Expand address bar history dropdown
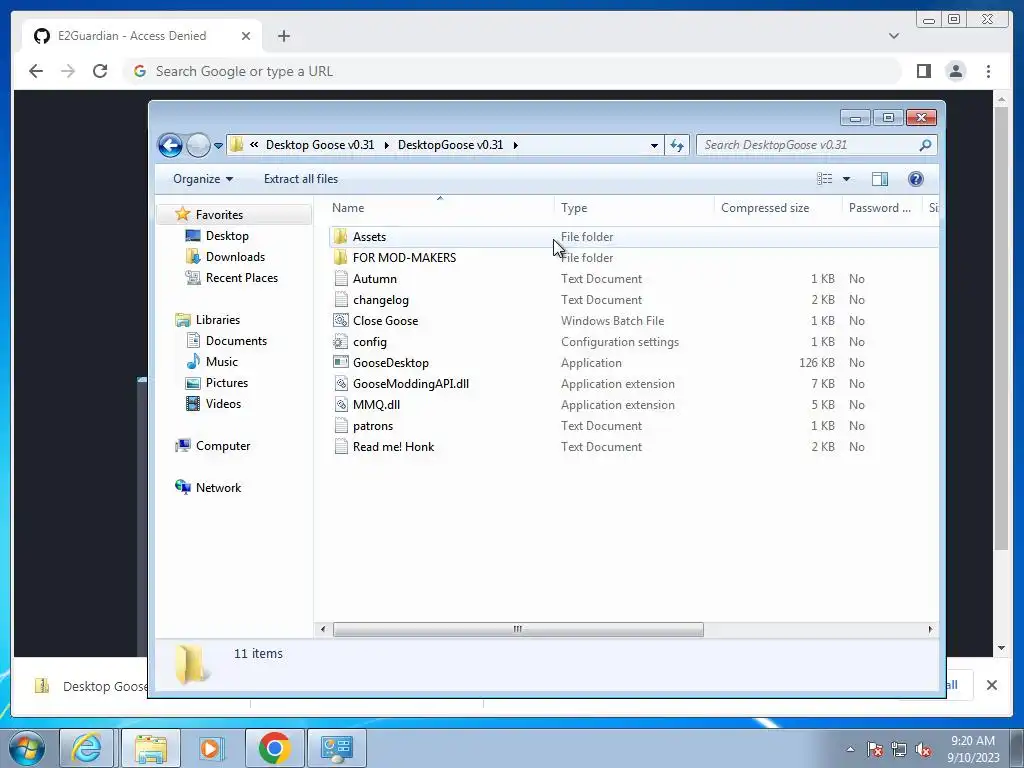Screen dimensions: 1024x768 tap(654, 146)
